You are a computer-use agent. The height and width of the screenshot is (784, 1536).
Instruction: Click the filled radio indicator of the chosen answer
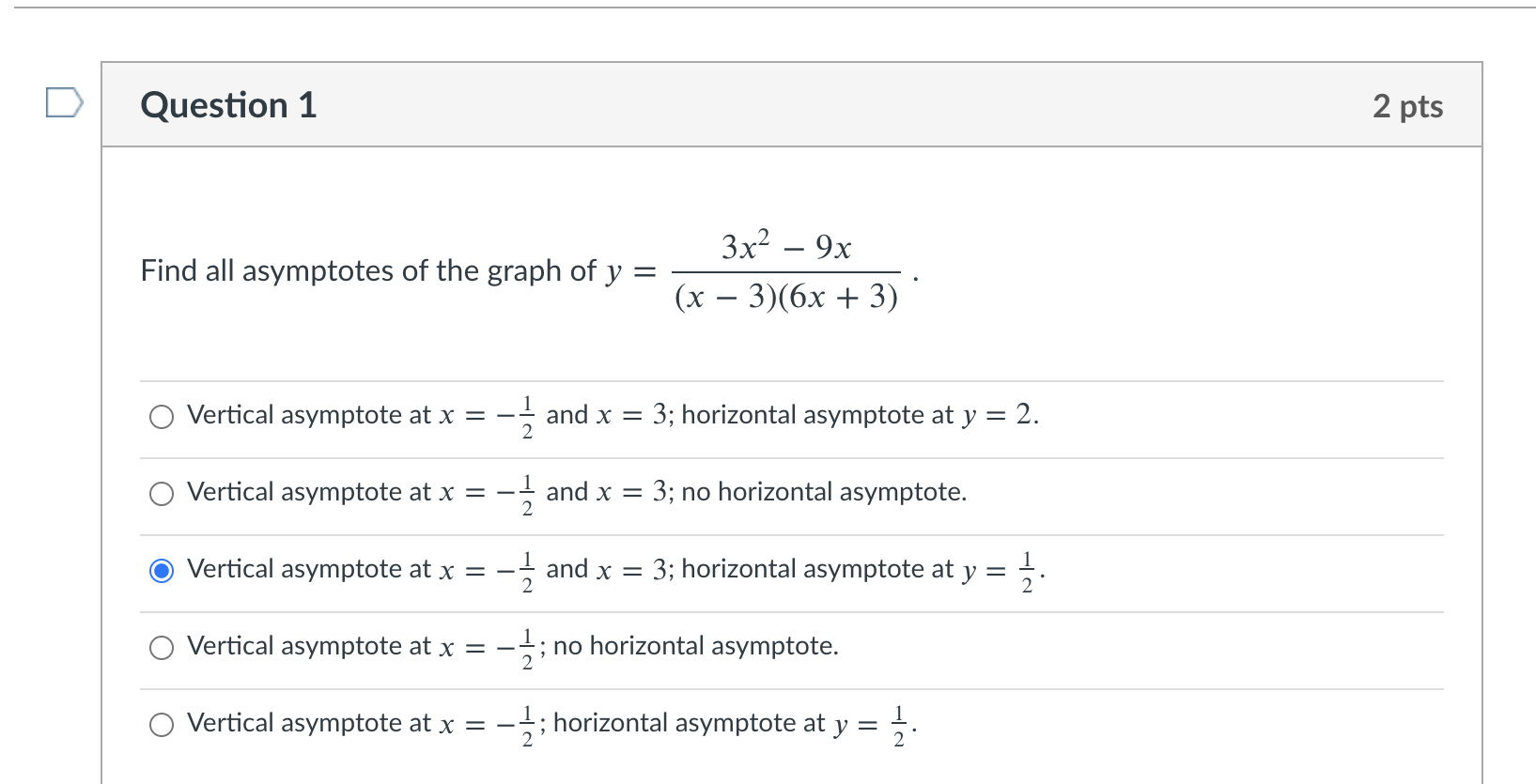tap(162, 570)
